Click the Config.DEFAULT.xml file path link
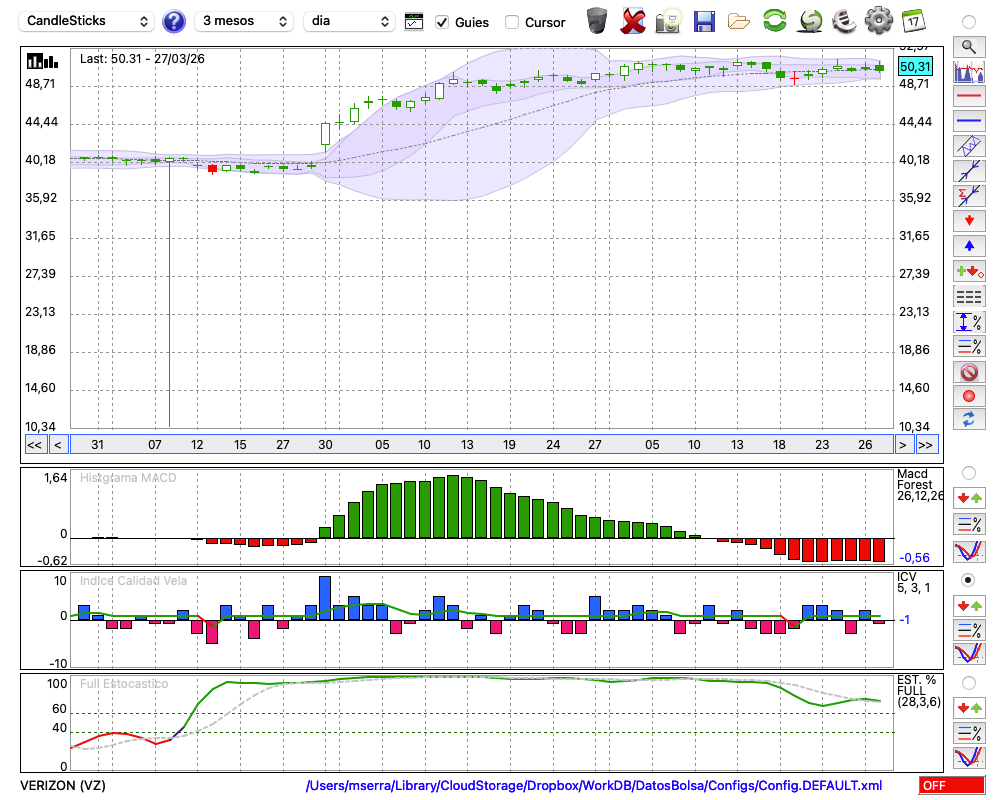 594,786
